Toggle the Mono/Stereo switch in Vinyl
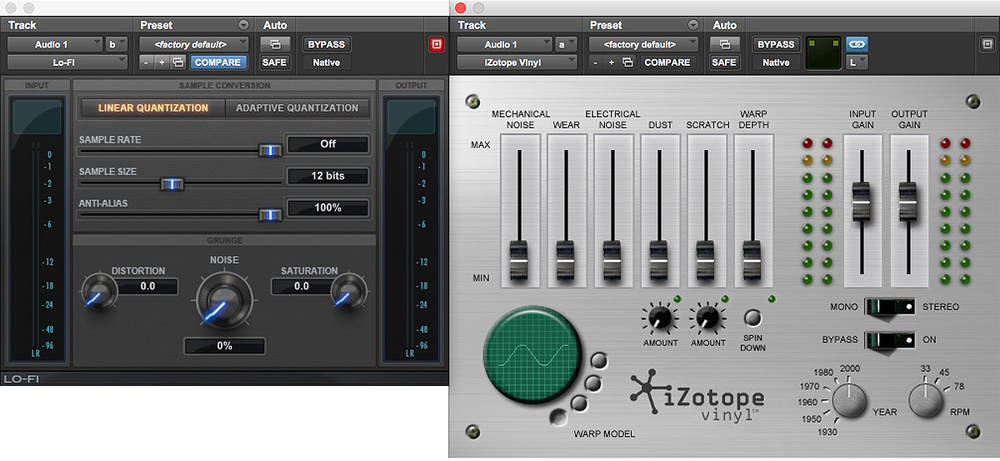This screenshot has width=1000, height=461. point(890,307)
